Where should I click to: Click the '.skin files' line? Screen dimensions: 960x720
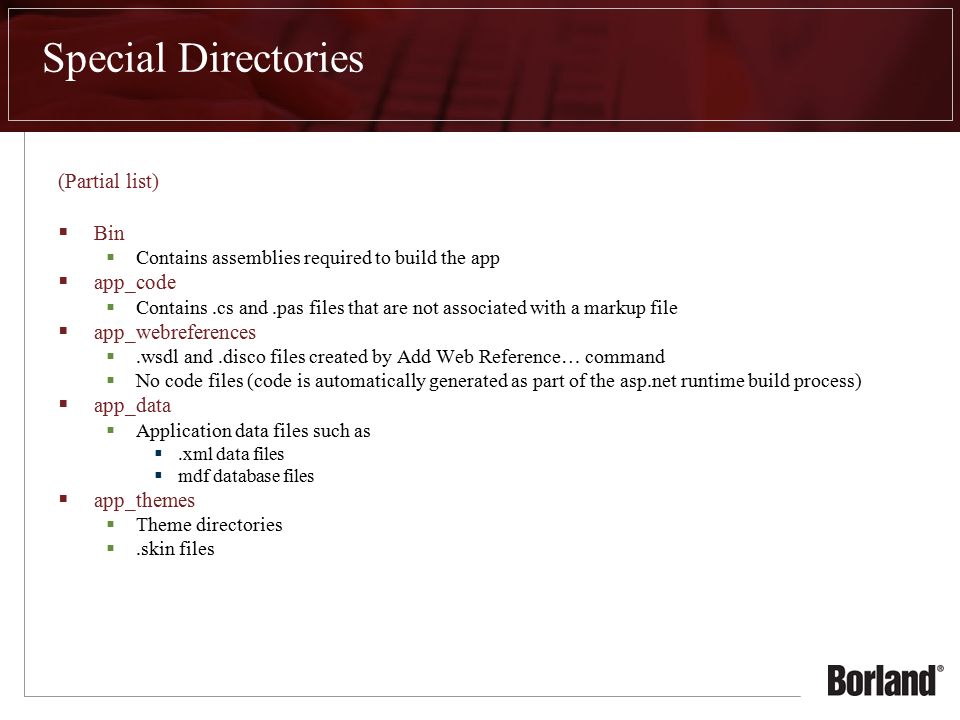[175, 549]
